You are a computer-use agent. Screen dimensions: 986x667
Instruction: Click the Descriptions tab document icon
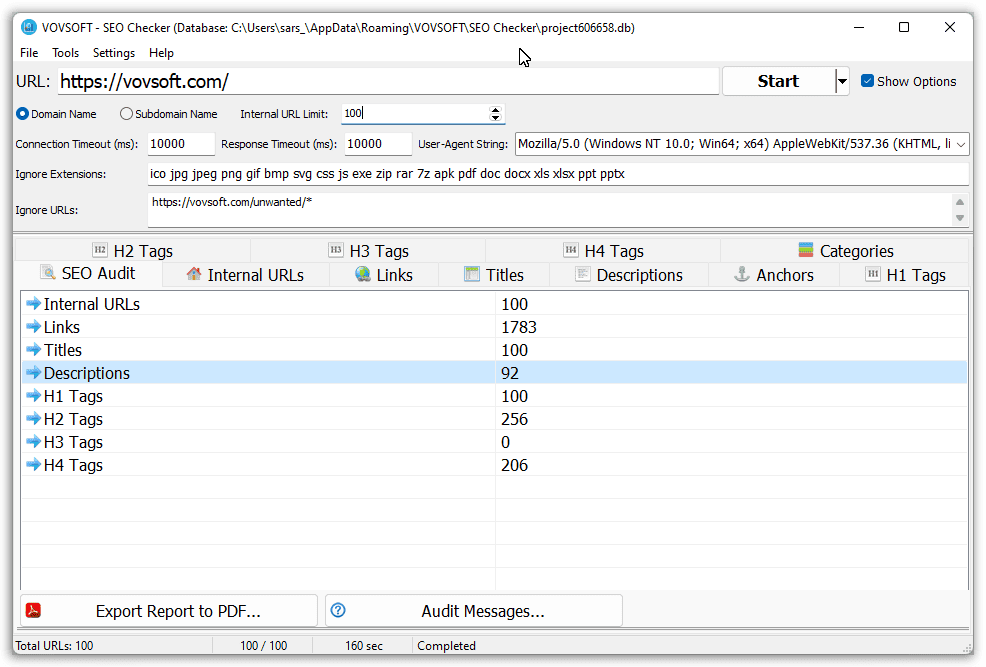pyautogui.click(x=583, y=274)
